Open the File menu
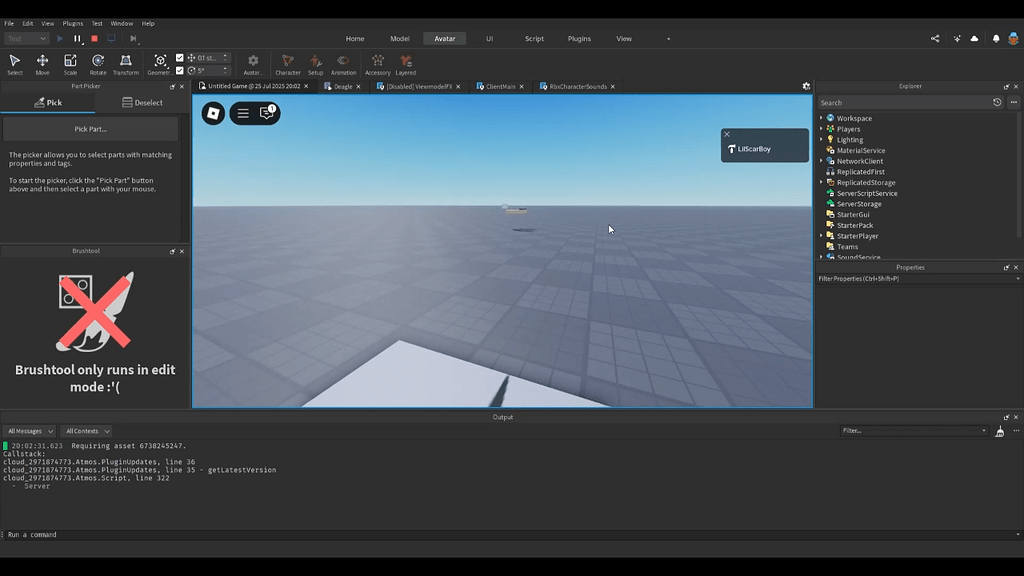The width and height of the screenshot is (1024, 576). tap(9, 24)
